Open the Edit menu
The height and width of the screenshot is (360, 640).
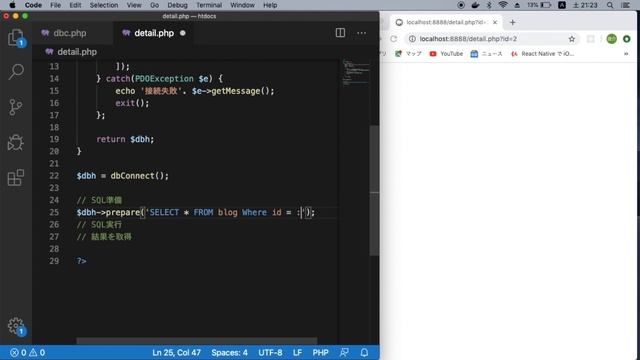pyautogui.click(x=75, y=5)
